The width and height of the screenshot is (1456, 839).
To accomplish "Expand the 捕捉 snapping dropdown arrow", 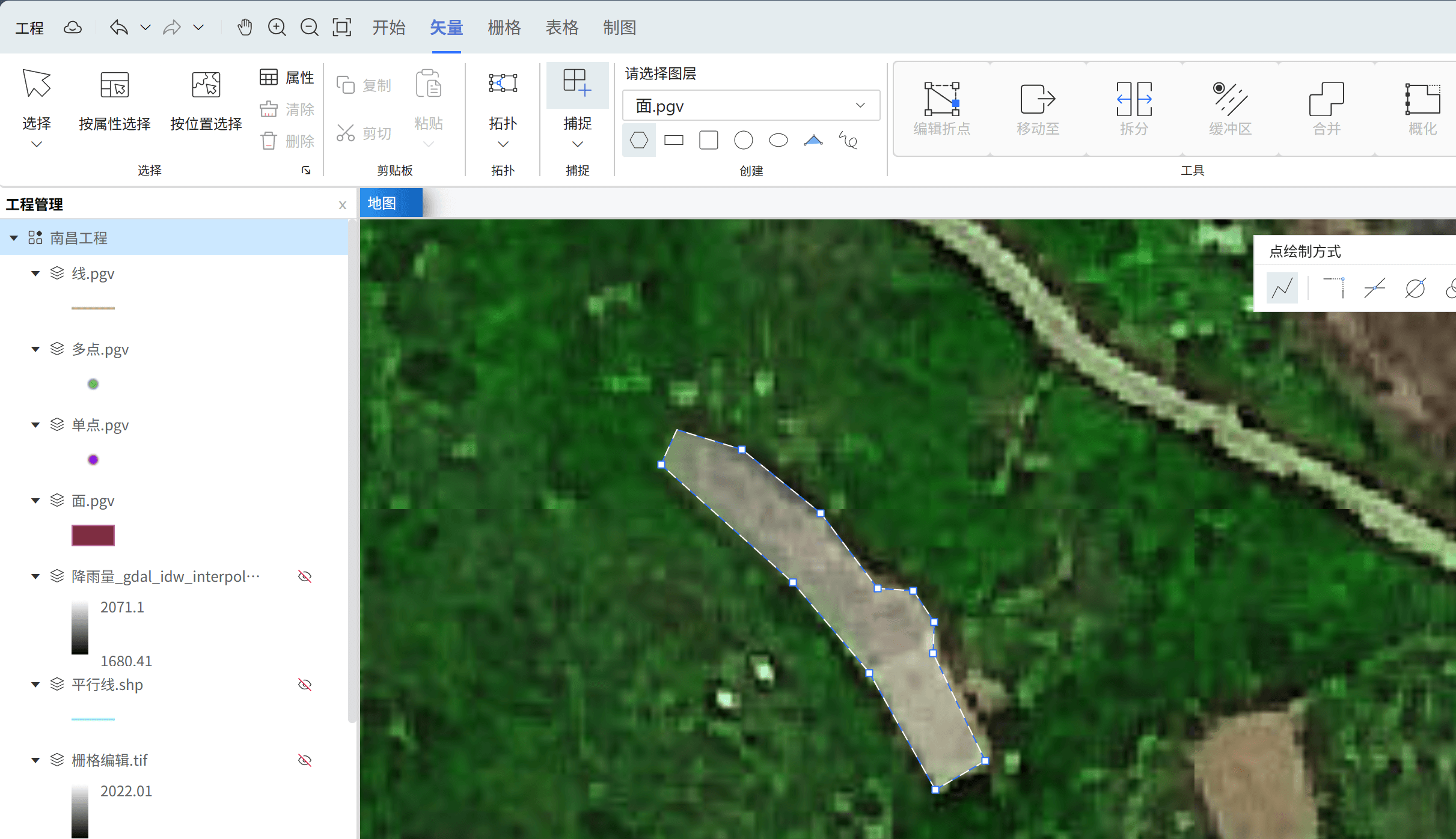I will (577, 144).
